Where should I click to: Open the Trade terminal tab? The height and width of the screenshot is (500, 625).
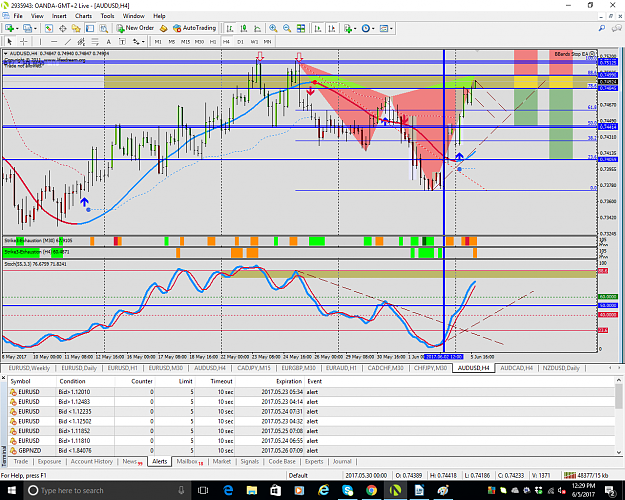pyautogui.click(x=21, y=461)
